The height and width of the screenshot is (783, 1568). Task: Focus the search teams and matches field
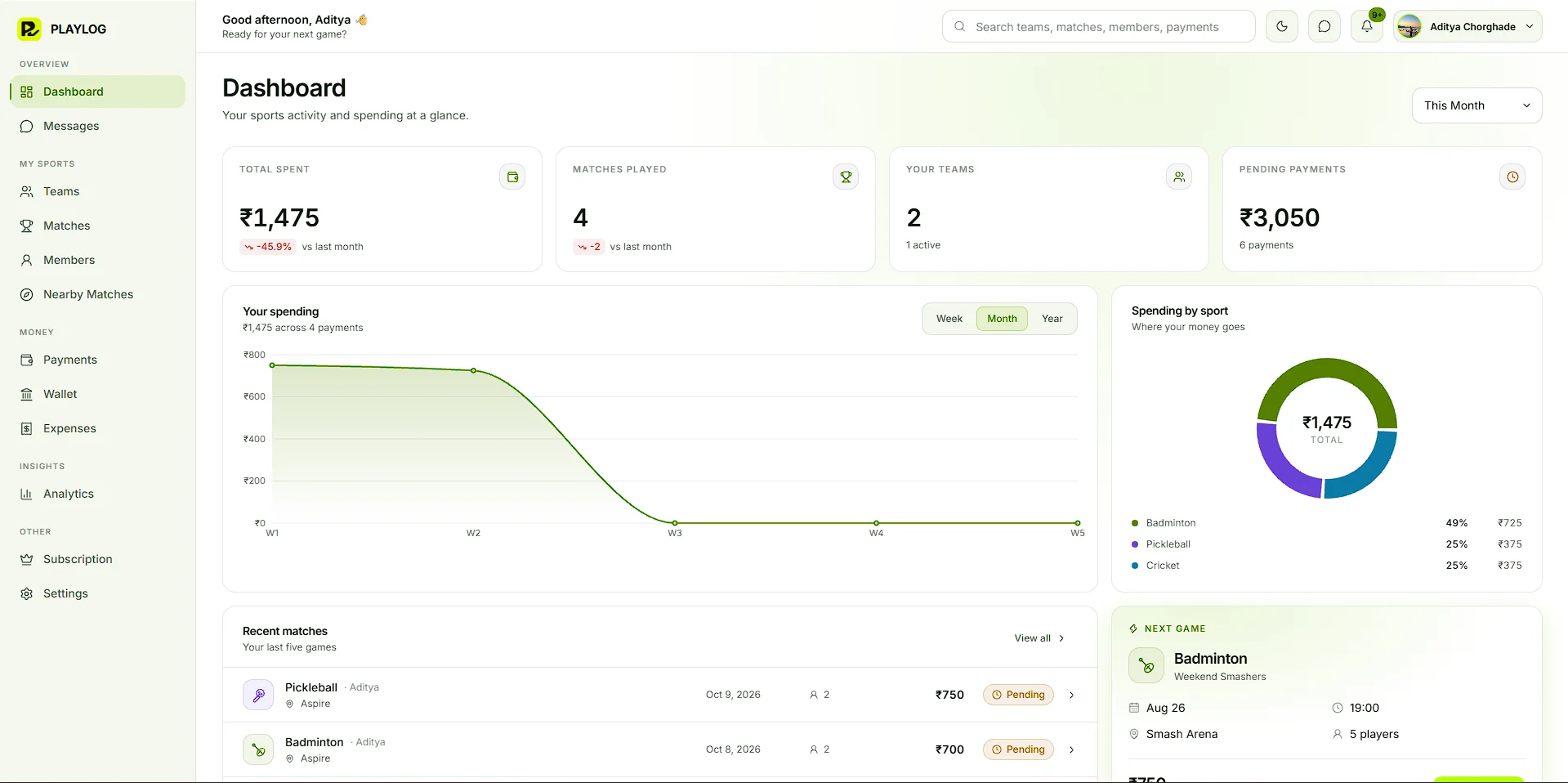point(1098,26)
